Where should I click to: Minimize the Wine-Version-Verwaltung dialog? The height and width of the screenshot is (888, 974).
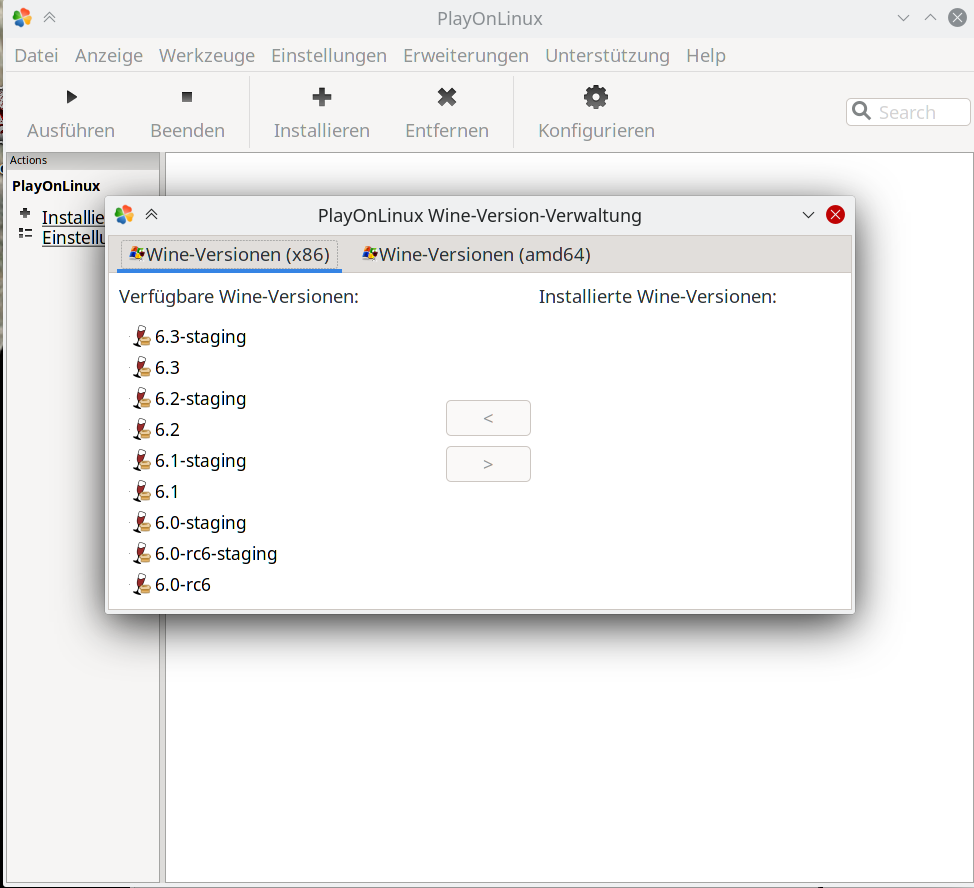coord(808,215)
